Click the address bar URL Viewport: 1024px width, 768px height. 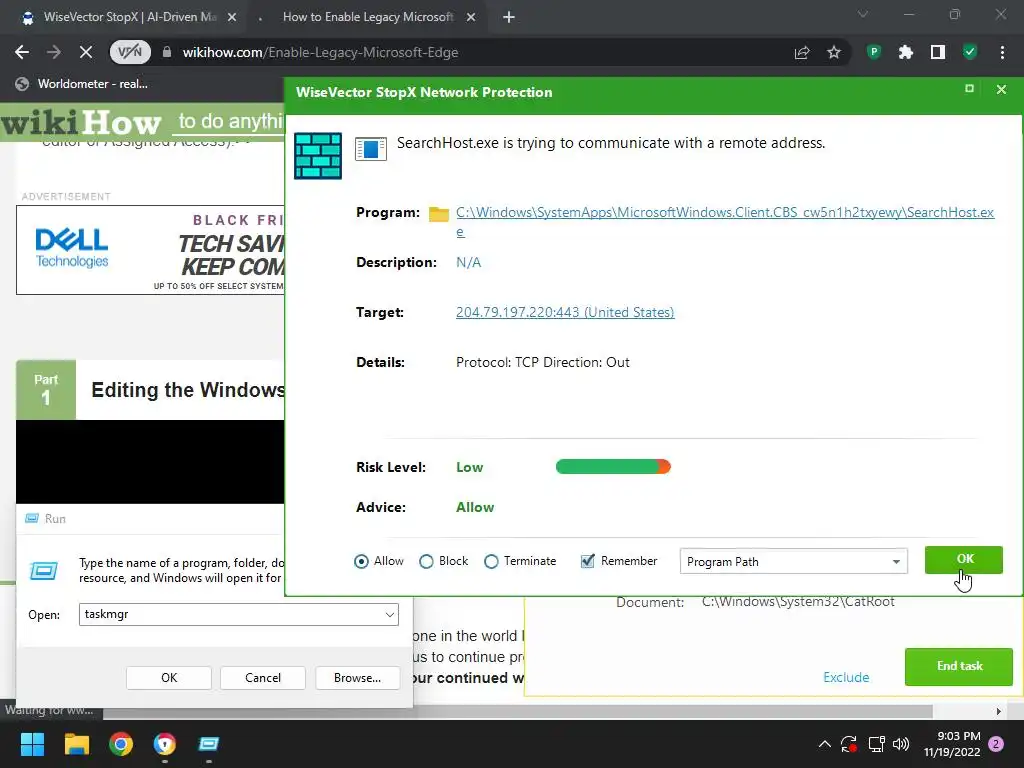(x=321, y=52)
